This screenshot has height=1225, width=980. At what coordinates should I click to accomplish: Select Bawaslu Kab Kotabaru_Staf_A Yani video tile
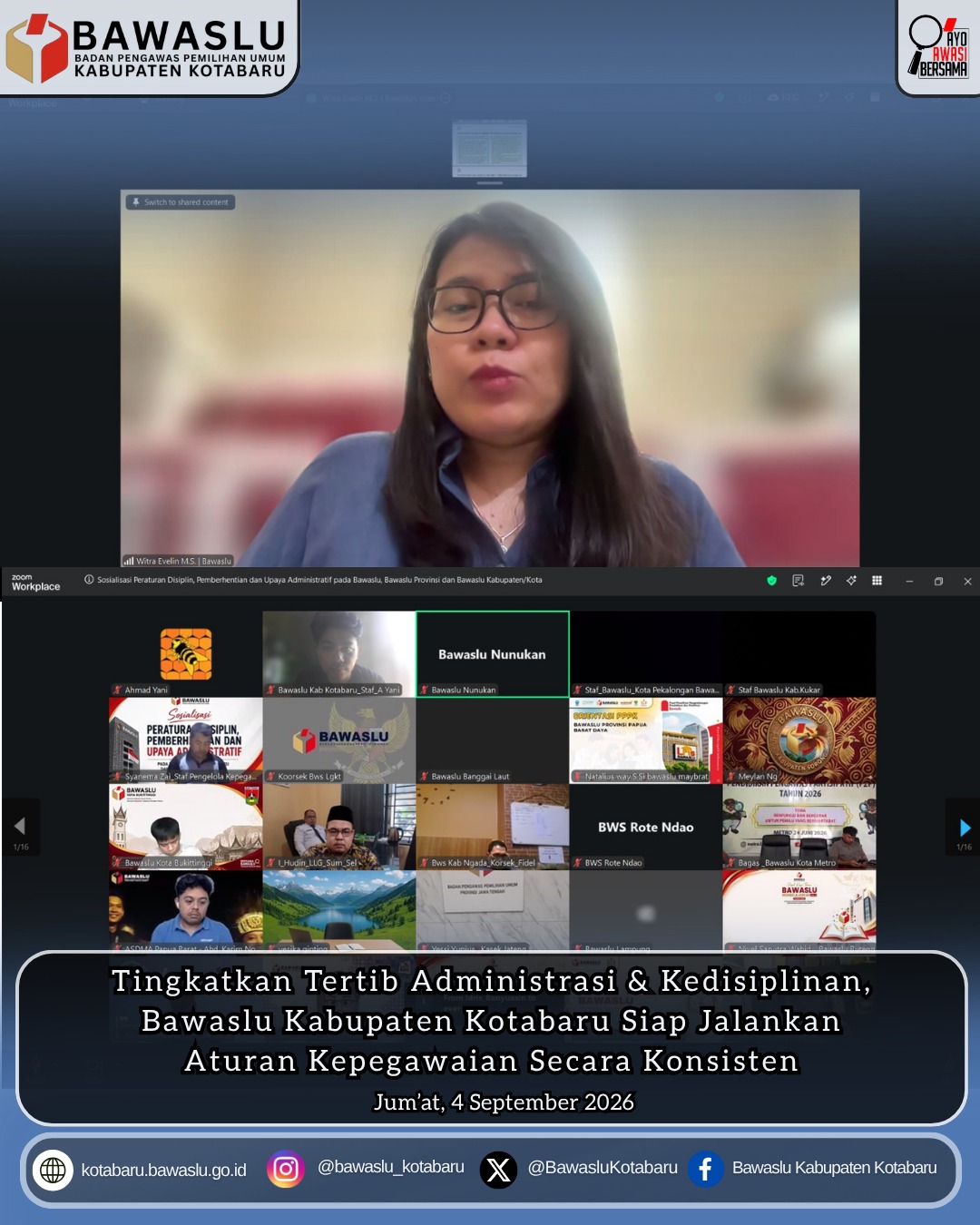click(x=339, y=654)
